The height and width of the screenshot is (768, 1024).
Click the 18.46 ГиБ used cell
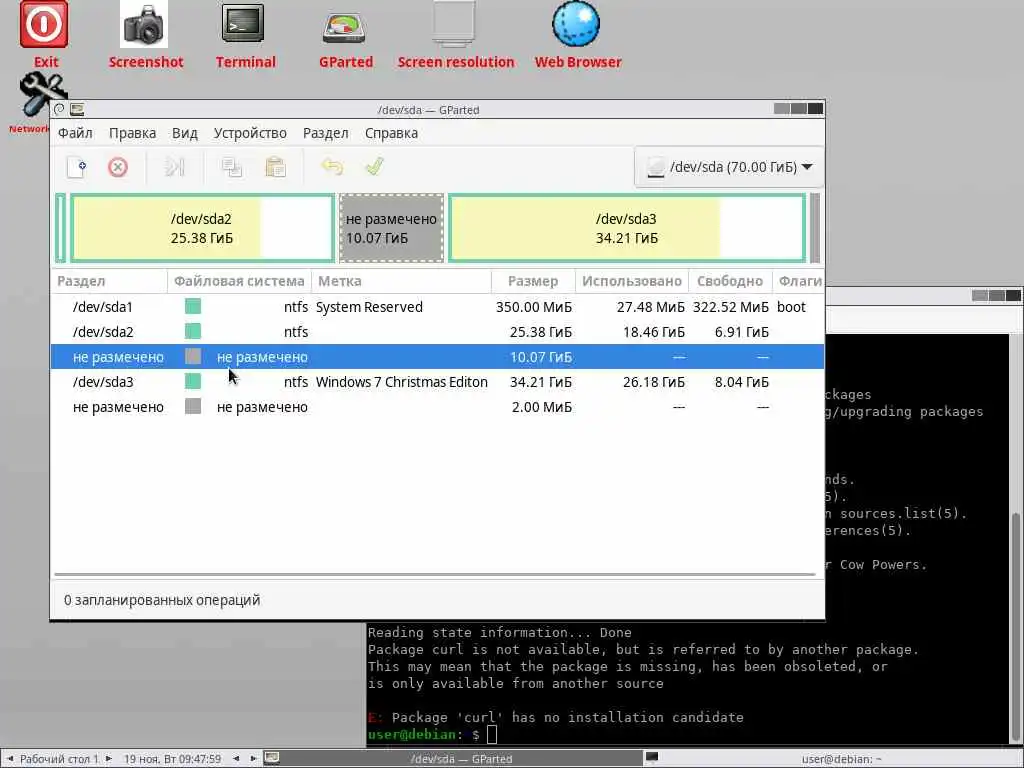point(654,332)
